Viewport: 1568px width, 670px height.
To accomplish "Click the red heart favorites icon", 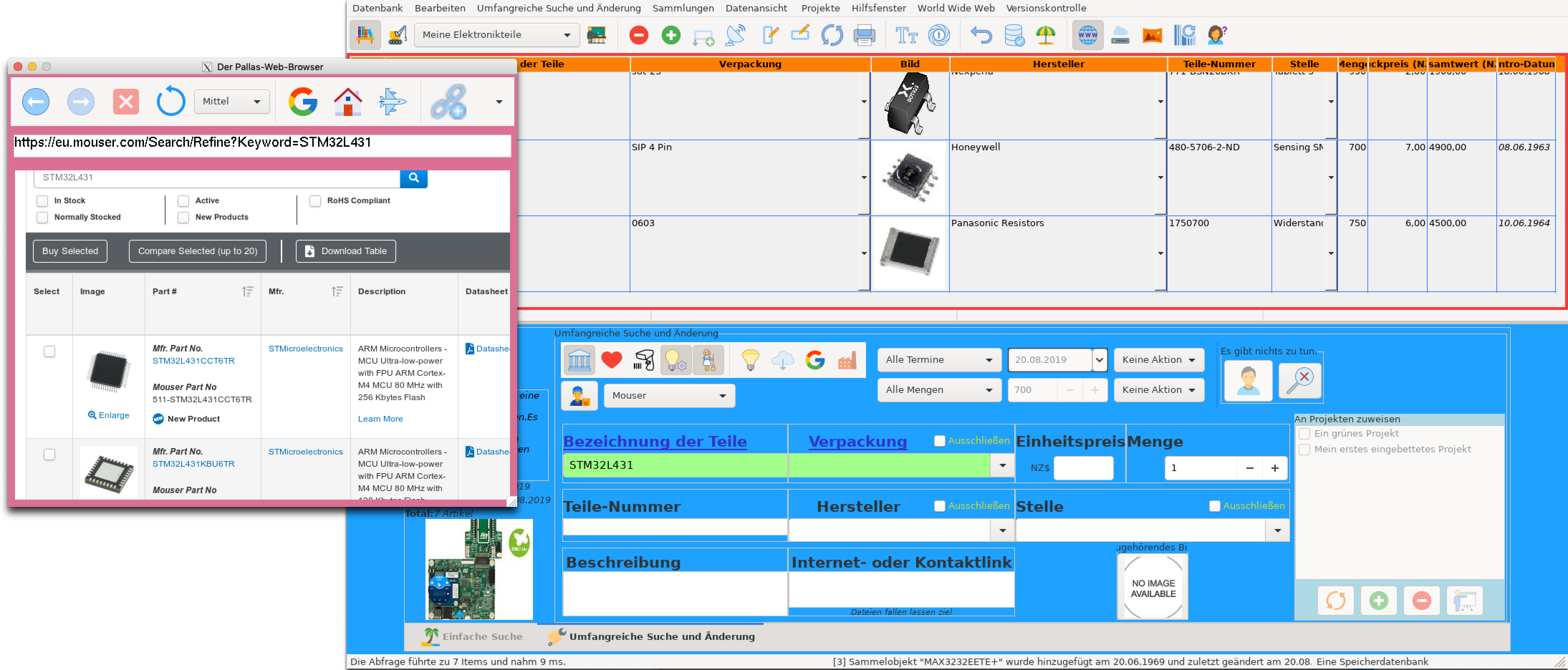I will [x=612, y=360].
